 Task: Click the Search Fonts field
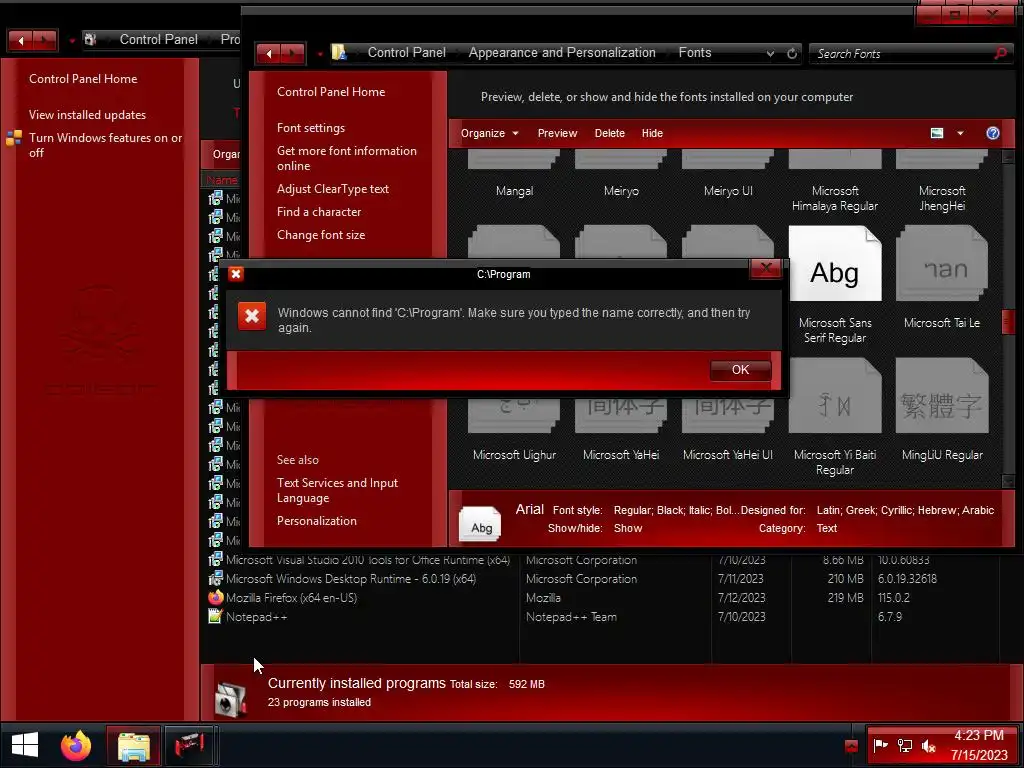901,54
